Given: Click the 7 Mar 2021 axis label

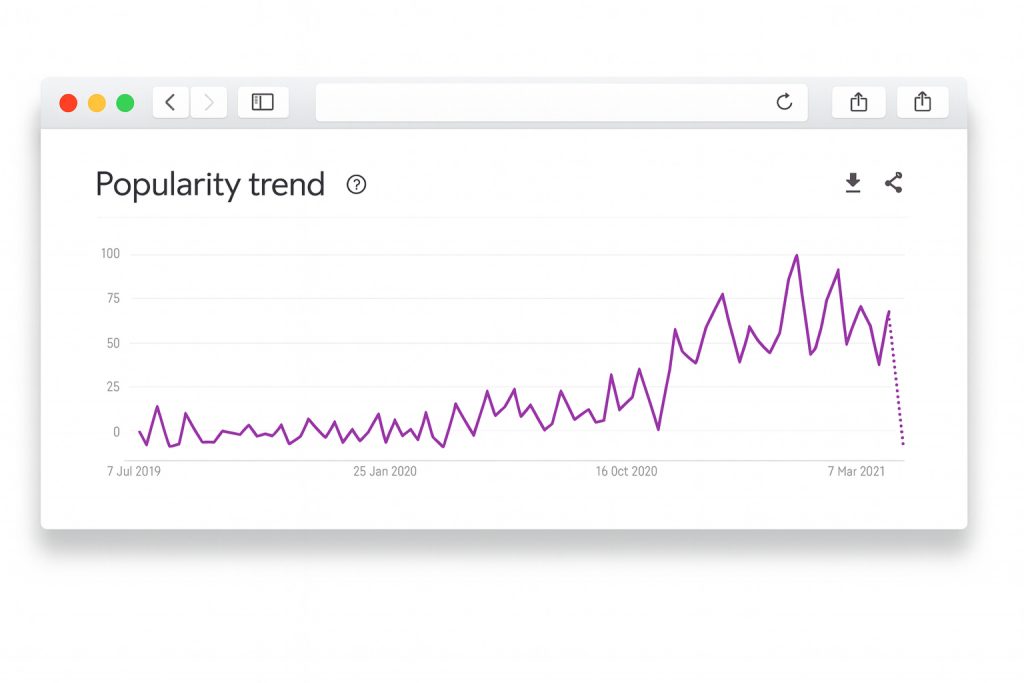Looking at the screenshot, I should coord(855,472).
